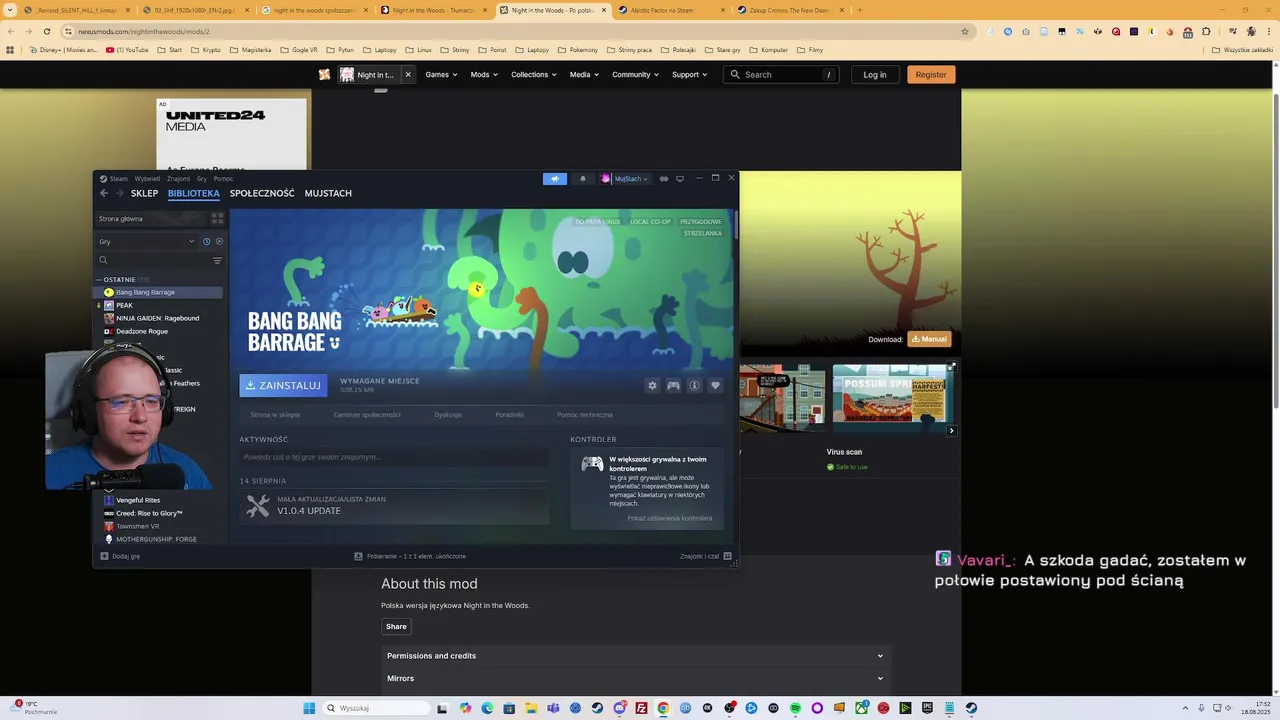Click Pokaż ustawienia kontrolera link
Screen dimensions: 1280x720
670,518
